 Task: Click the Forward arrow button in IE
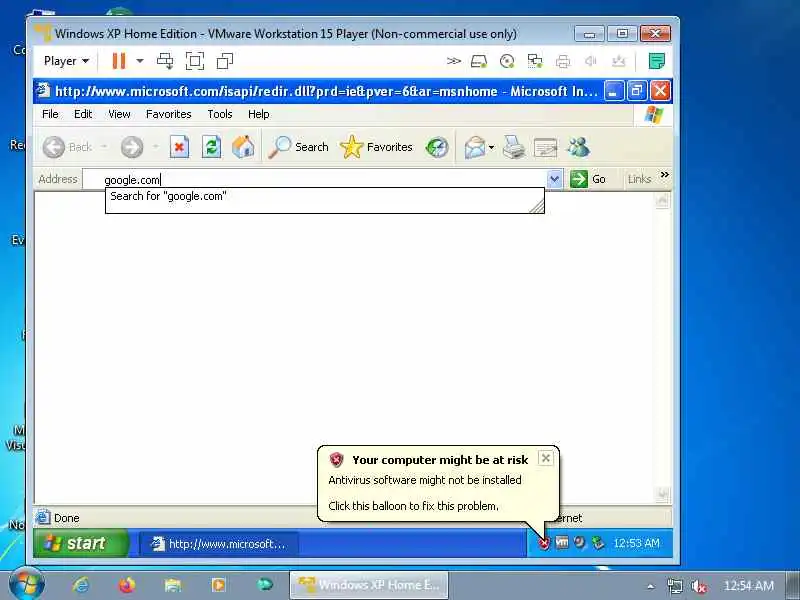click(132, 147)
